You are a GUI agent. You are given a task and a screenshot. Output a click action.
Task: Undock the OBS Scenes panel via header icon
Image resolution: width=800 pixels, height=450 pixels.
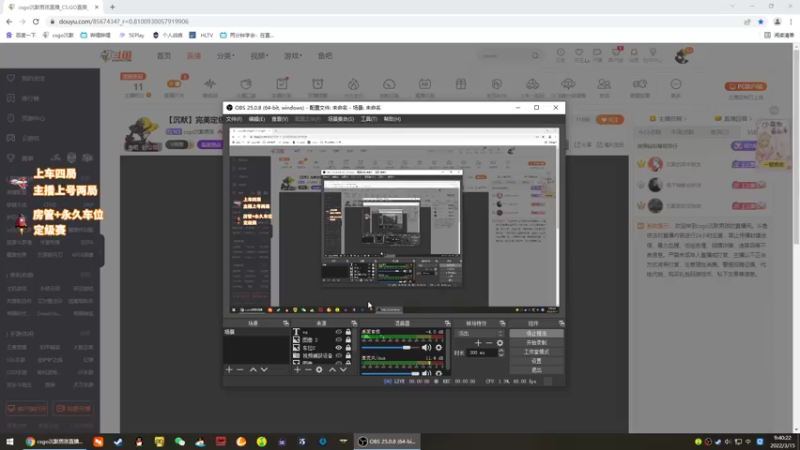pos(286,323)
